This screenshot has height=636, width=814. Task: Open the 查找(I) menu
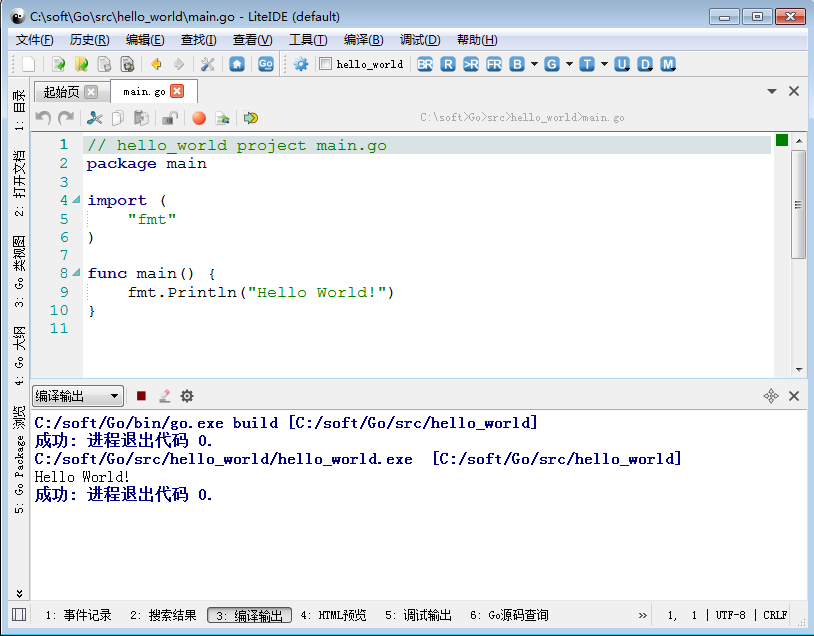pos(198,40)
